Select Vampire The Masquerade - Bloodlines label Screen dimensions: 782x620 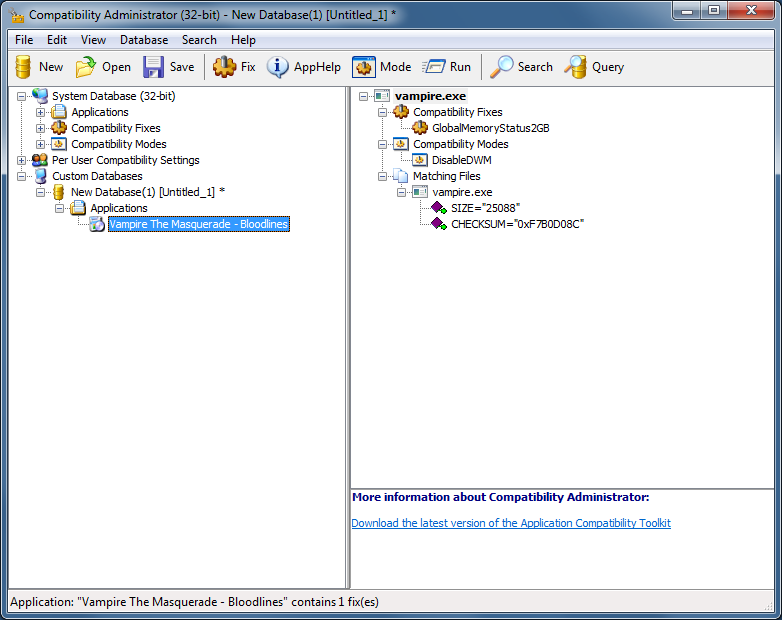(198, 224)
